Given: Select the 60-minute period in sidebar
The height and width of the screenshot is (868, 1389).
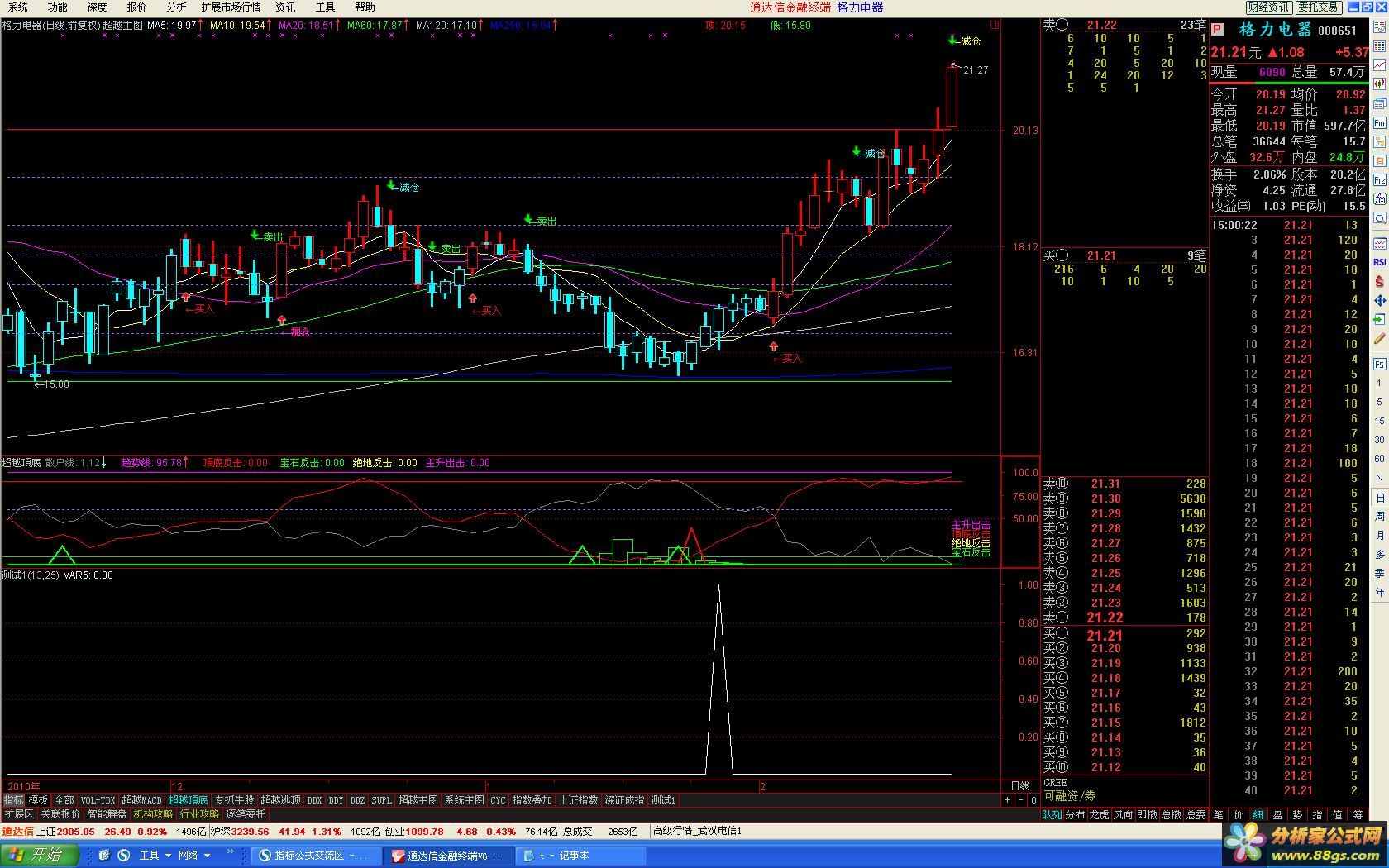Looking at the screenshot, I should click(x=1379, y=459).
